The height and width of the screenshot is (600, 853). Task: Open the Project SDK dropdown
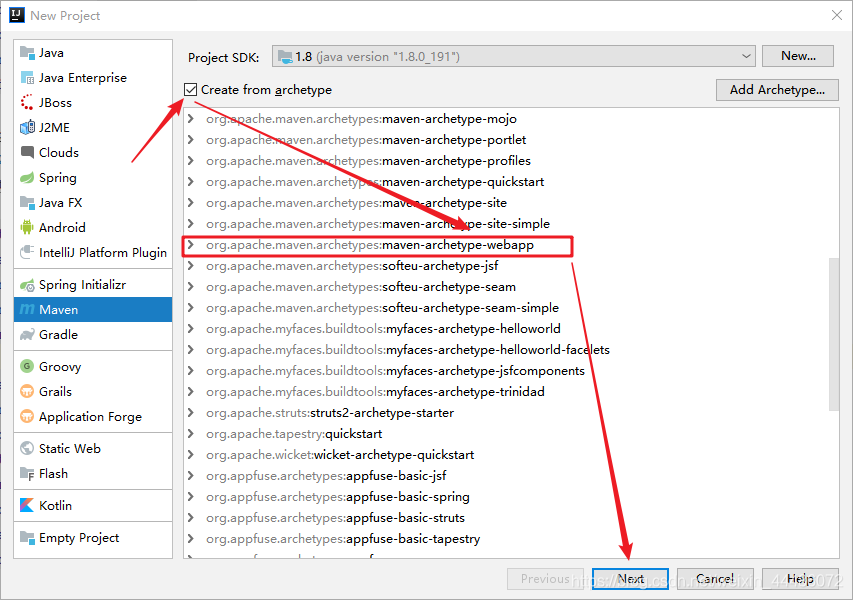[x=514, y=56]
